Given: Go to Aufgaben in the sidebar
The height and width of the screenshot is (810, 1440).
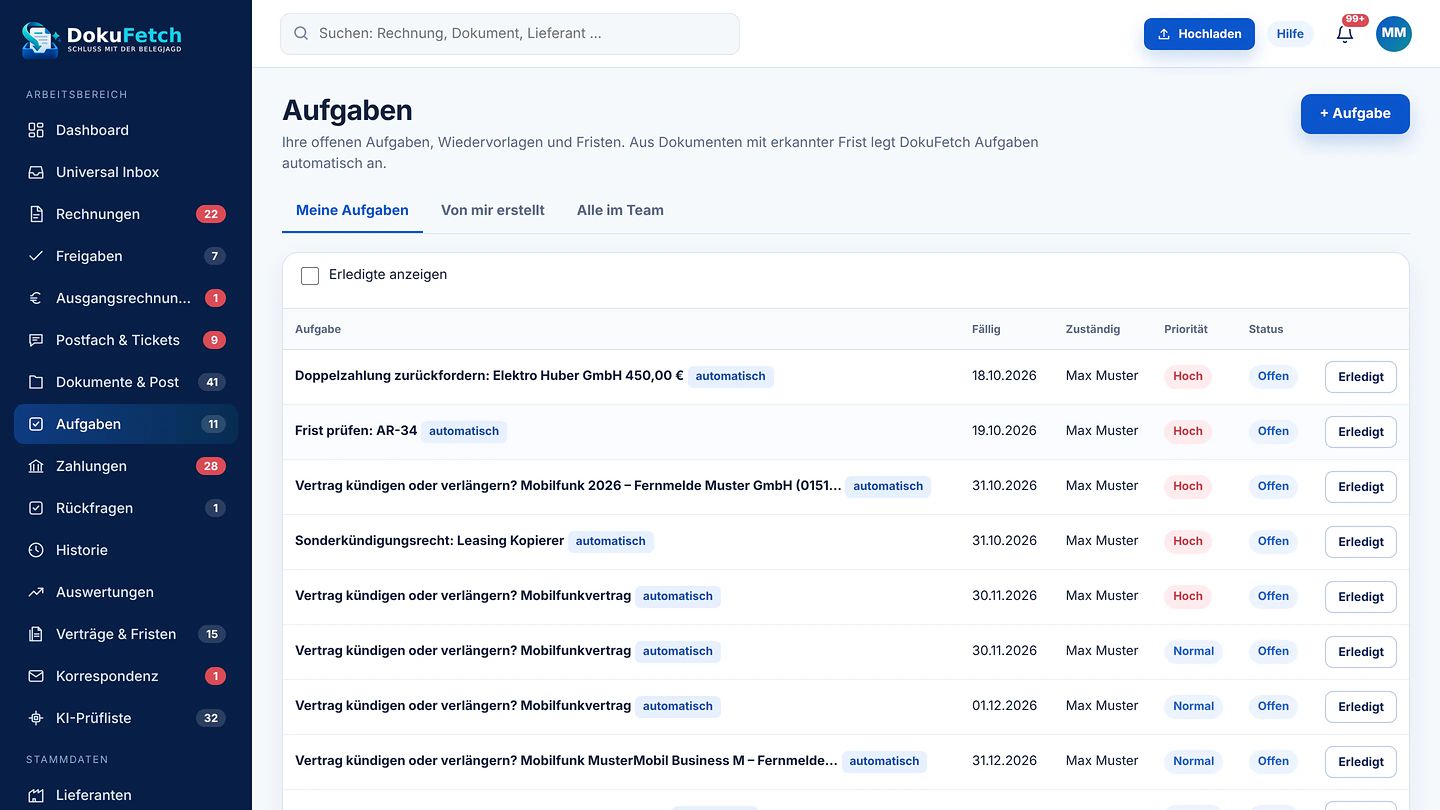Looking at the screenshot, I should 126,424.
